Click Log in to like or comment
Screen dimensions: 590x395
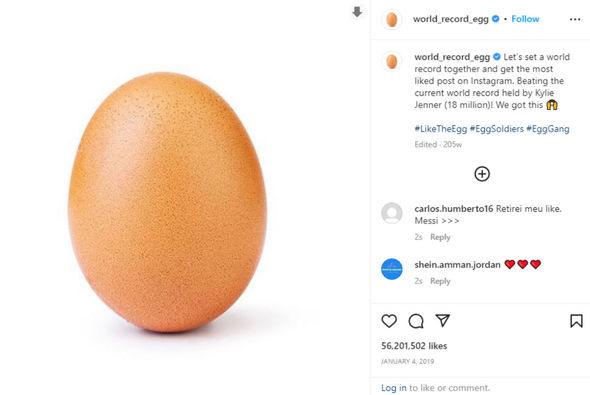pyautogui.click(x=394, y=387)
